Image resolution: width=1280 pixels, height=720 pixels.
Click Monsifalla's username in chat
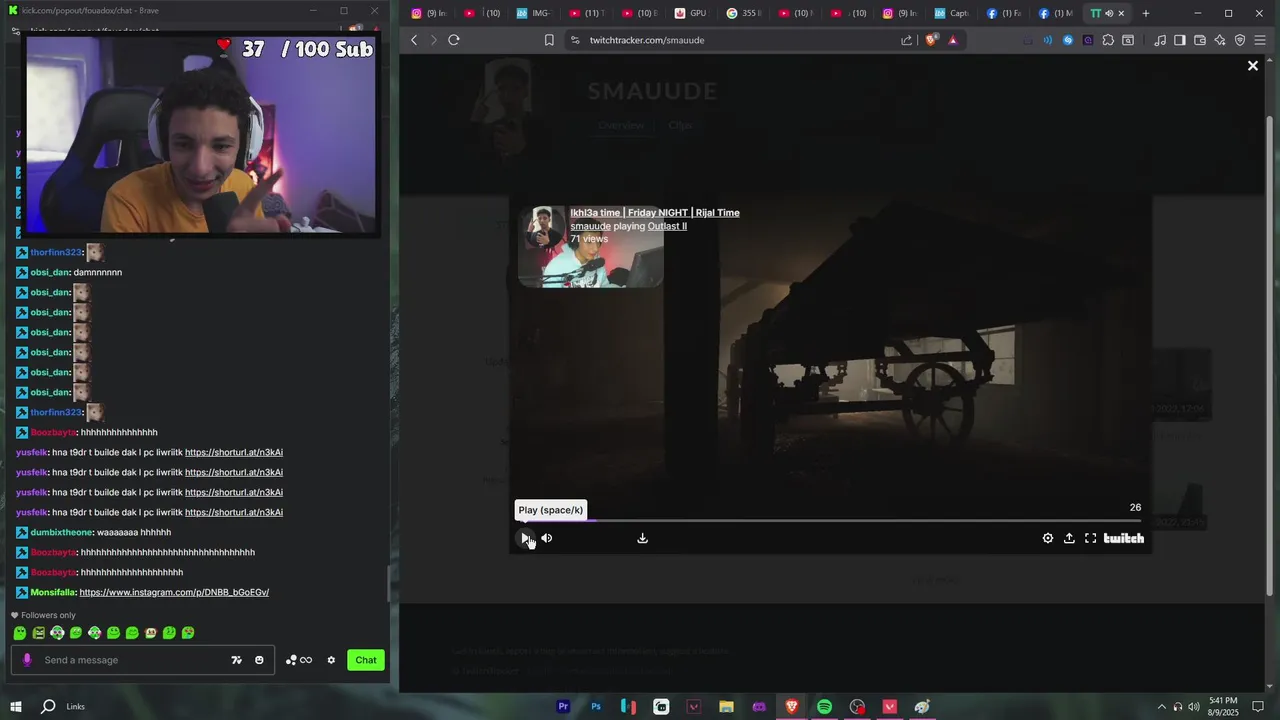(53, 592)
